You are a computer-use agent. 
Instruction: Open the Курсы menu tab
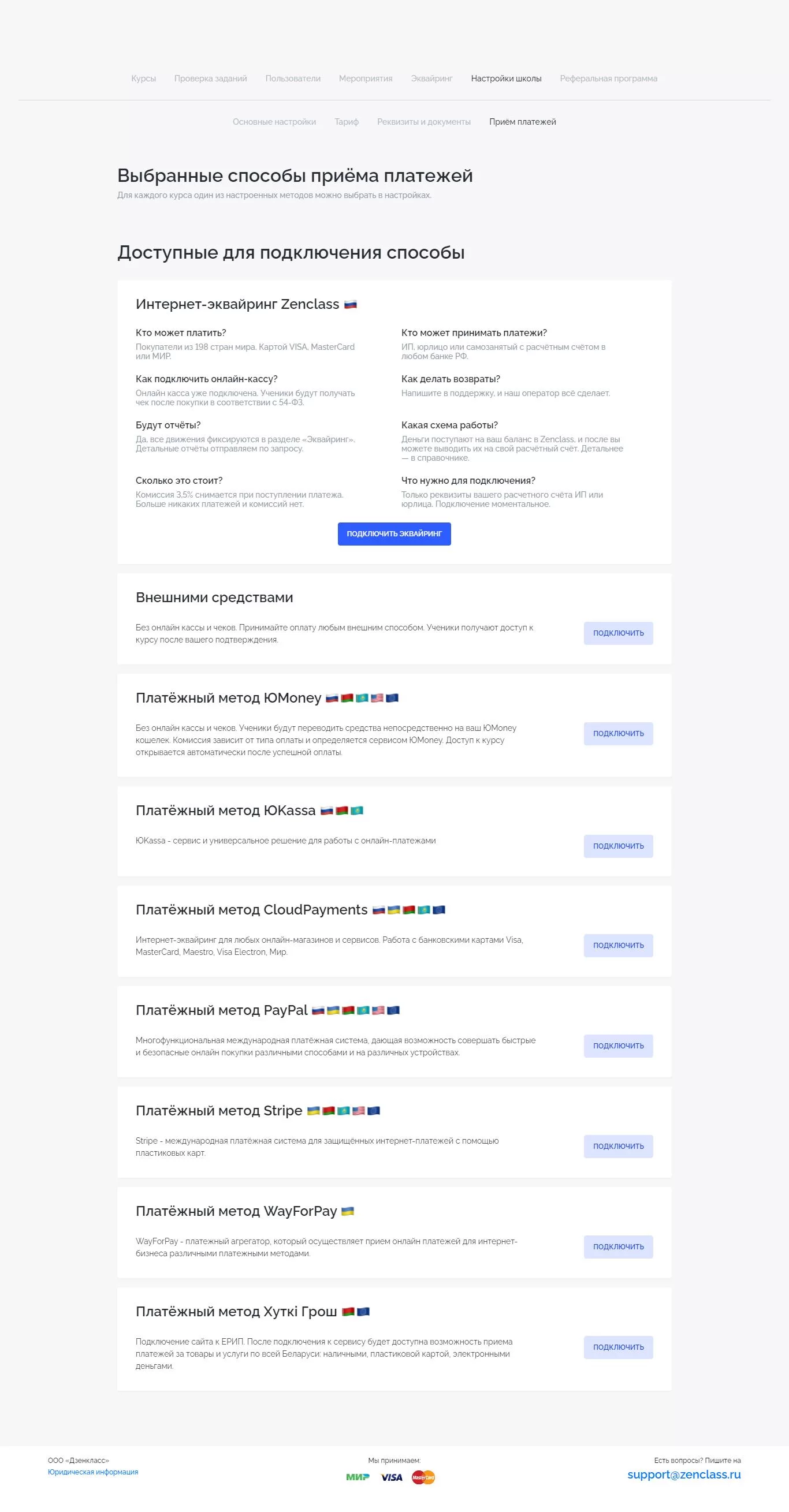pos(143,79)
